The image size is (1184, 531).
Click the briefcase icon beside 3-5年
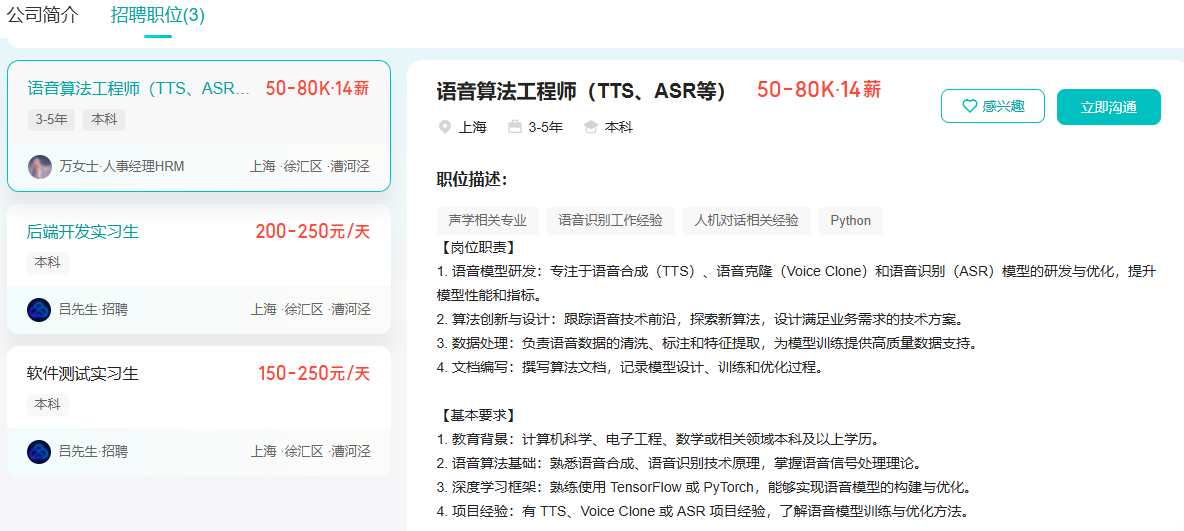[x=515, y=127]
